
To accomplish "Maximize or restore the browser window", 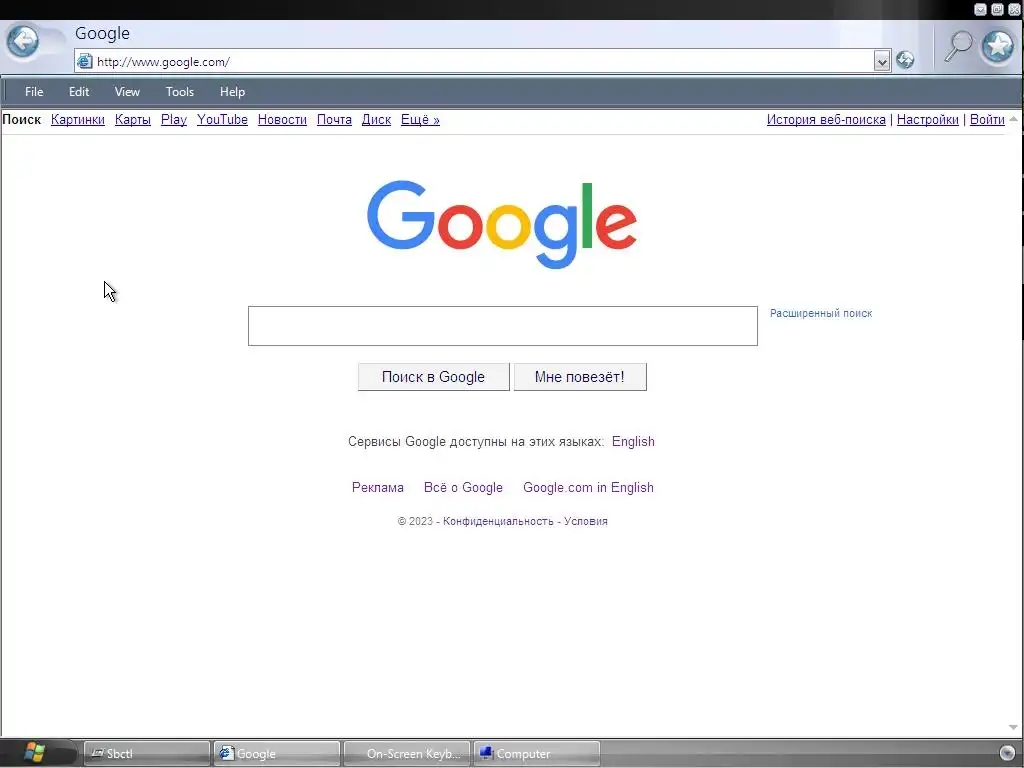I will coord(997,9).
